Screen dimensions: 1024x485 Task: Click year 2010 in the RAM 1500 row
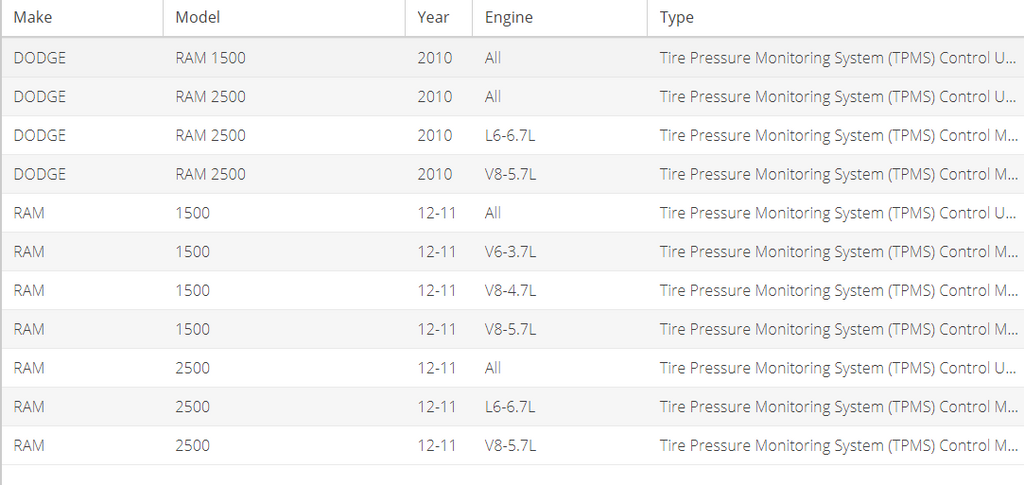[x=435, y=58]
